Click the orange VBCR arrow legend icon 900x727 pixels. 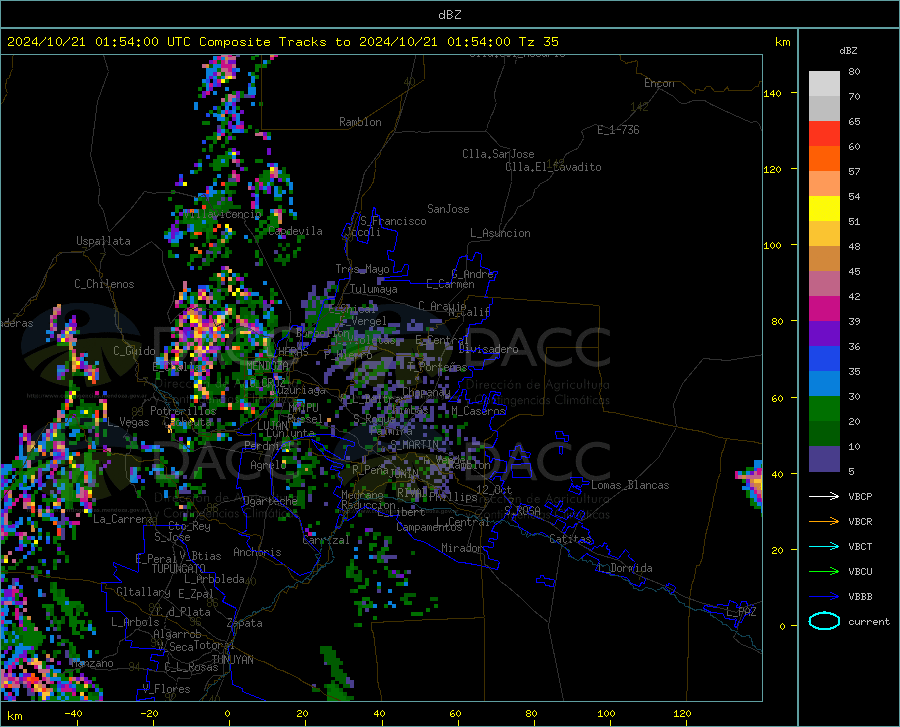824,521
